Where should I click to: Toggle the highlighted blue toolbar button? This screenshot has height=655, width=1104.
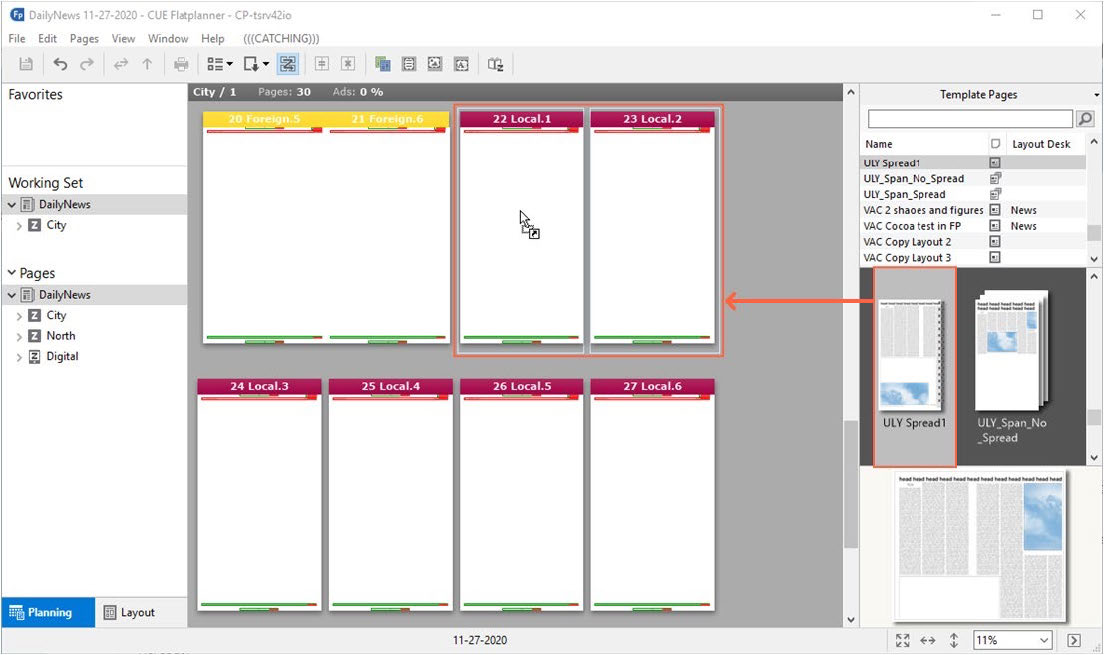288,64
